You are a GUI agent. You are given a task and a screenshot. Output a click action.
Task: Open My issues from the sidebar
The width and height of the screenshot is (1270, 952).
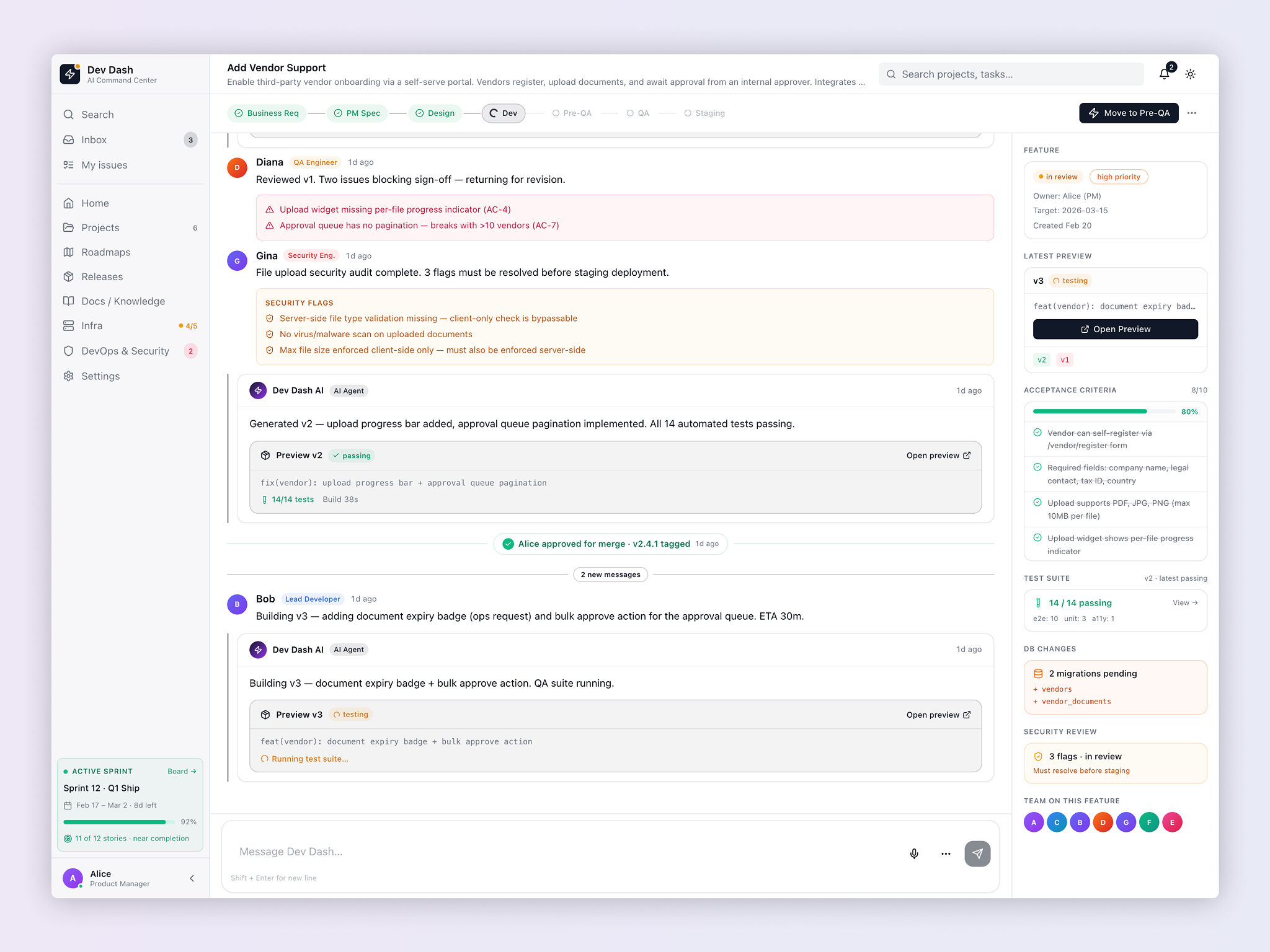pos(104,165)
